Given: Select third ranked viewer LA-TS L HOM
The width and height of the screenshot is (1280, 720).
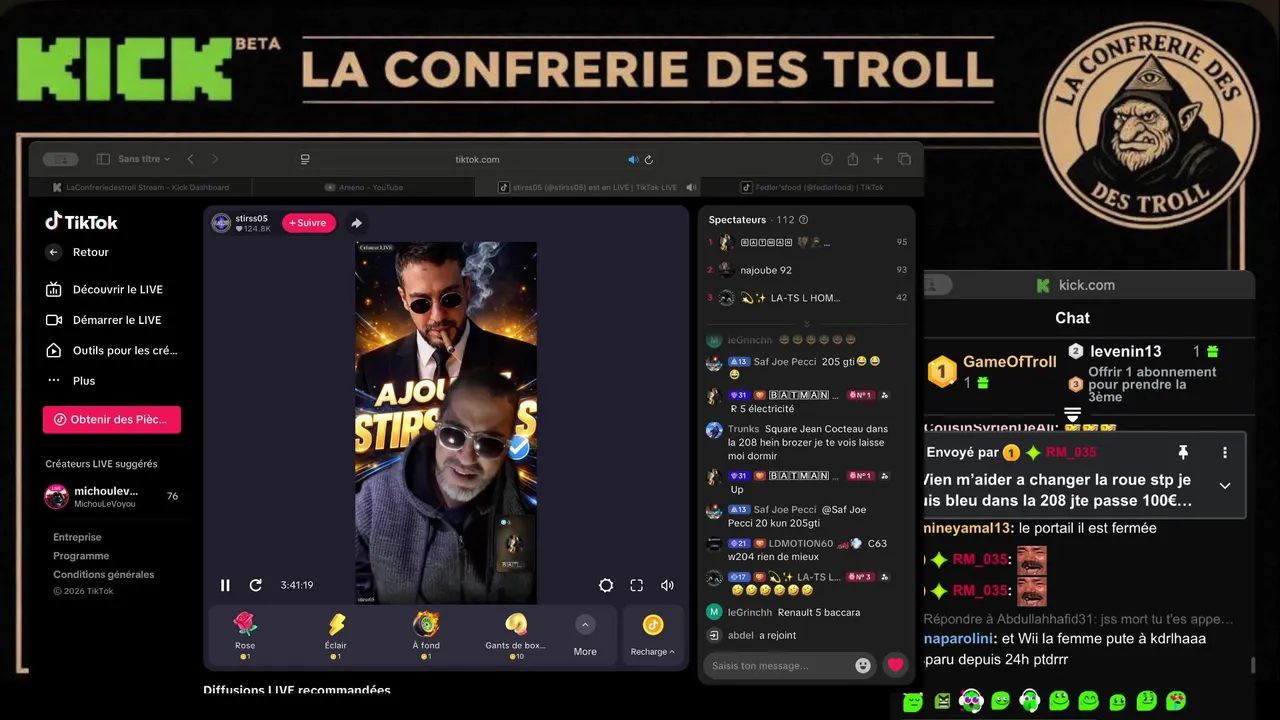Looking at the screenshot, I should [807, 298].
